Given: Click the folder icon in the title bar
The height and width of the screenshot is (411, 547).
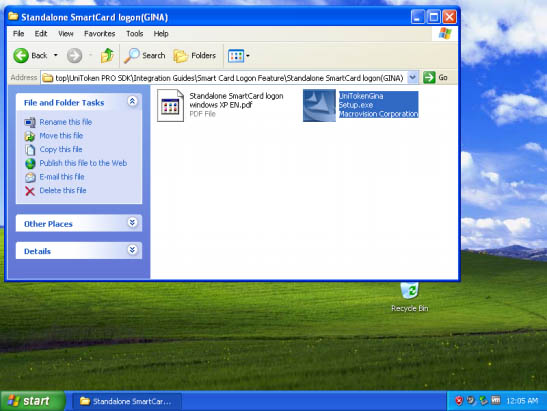Looking at the screenshot, I should [13, 16].
